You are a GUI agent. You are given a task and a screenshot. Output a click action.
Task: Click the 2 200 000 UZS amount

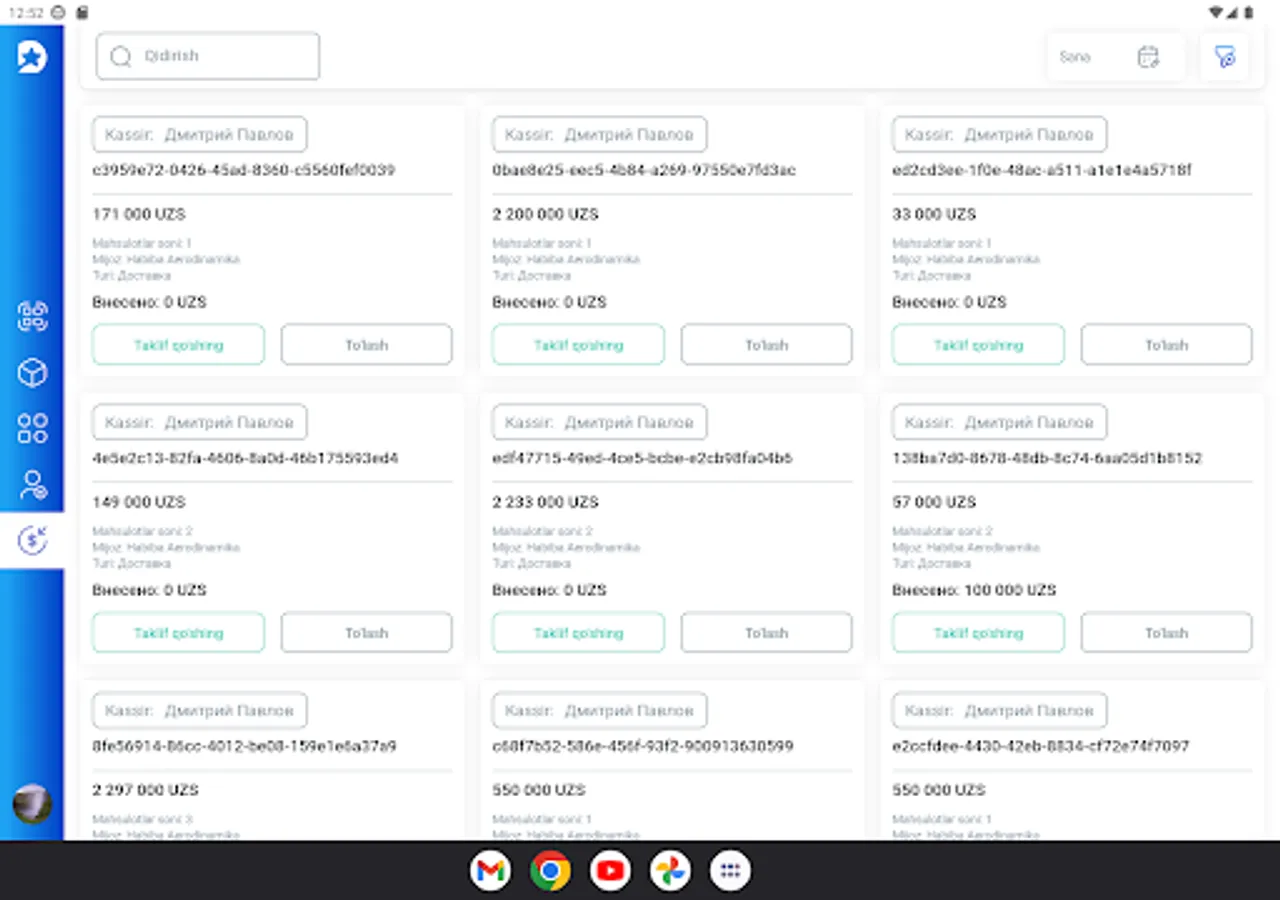coord(546,214)
